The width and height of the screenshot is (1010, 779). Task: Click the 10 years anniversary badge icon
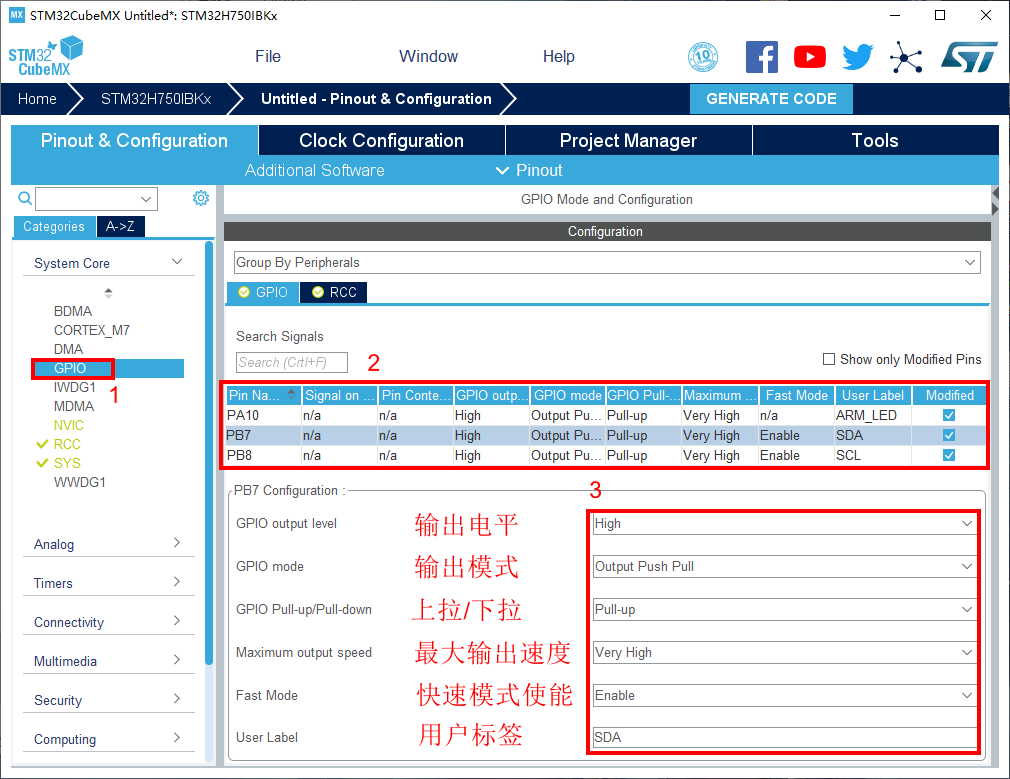704,57
